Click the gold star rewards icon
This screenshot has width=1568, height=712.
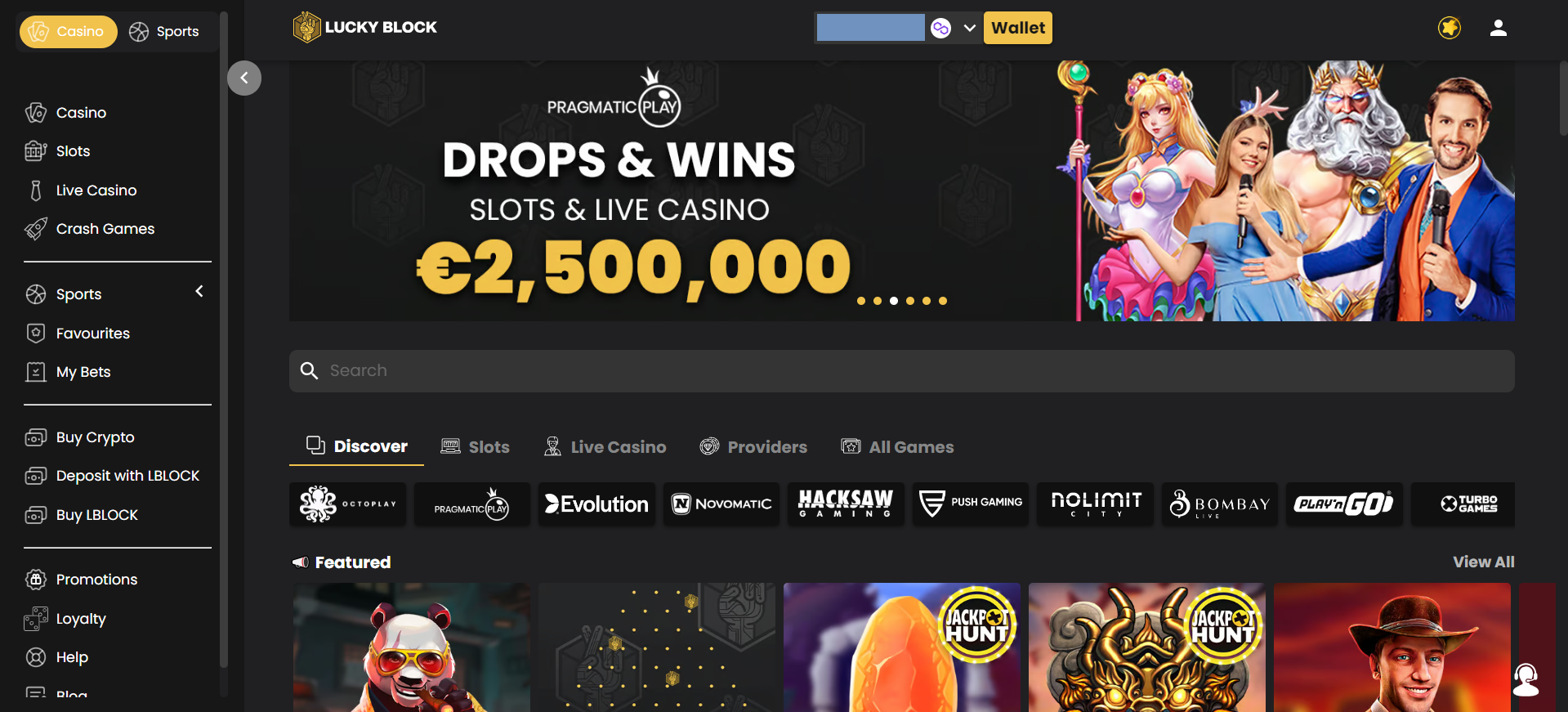1450,28
